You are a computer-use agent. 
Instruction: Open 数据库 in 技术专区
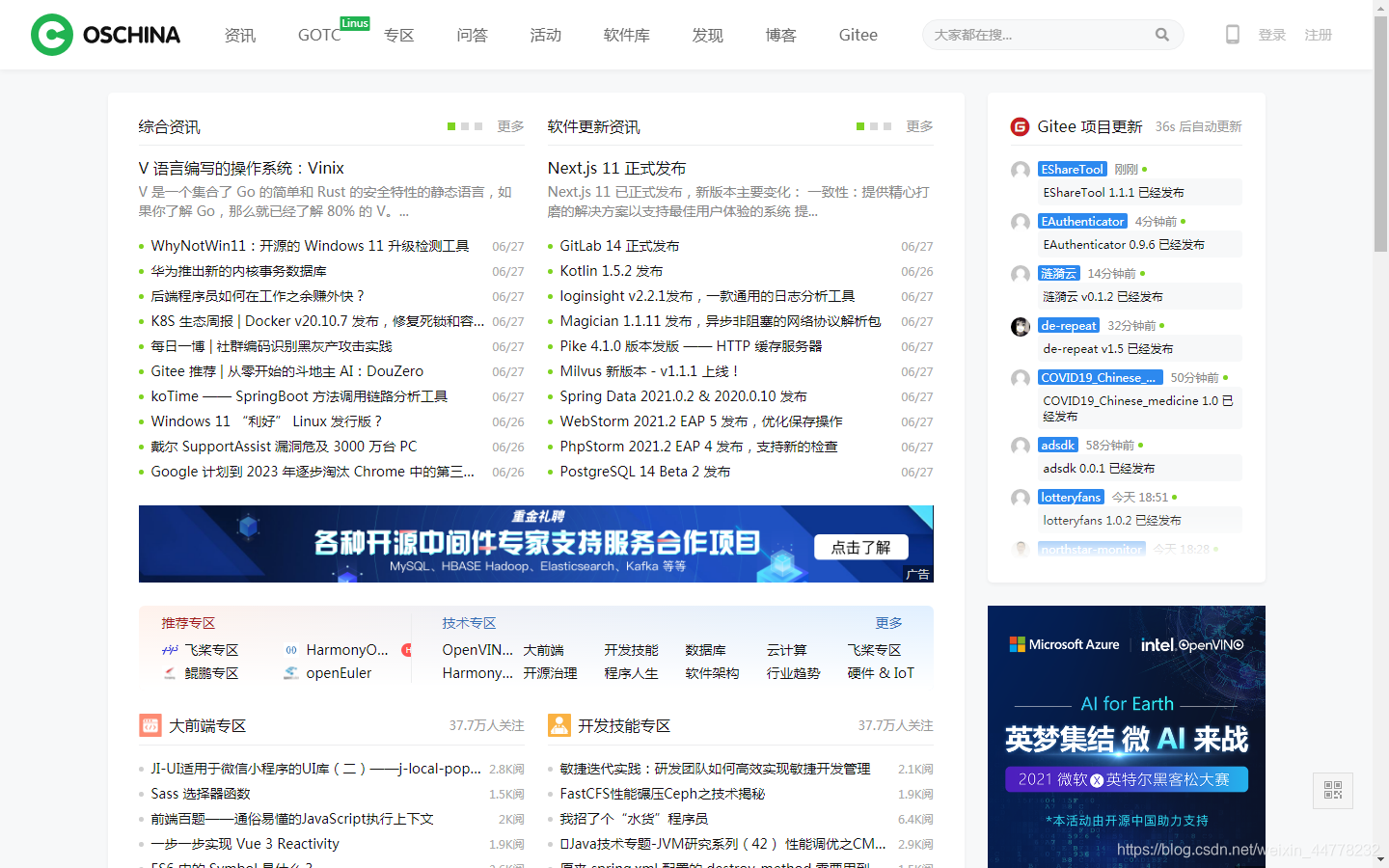705,650
